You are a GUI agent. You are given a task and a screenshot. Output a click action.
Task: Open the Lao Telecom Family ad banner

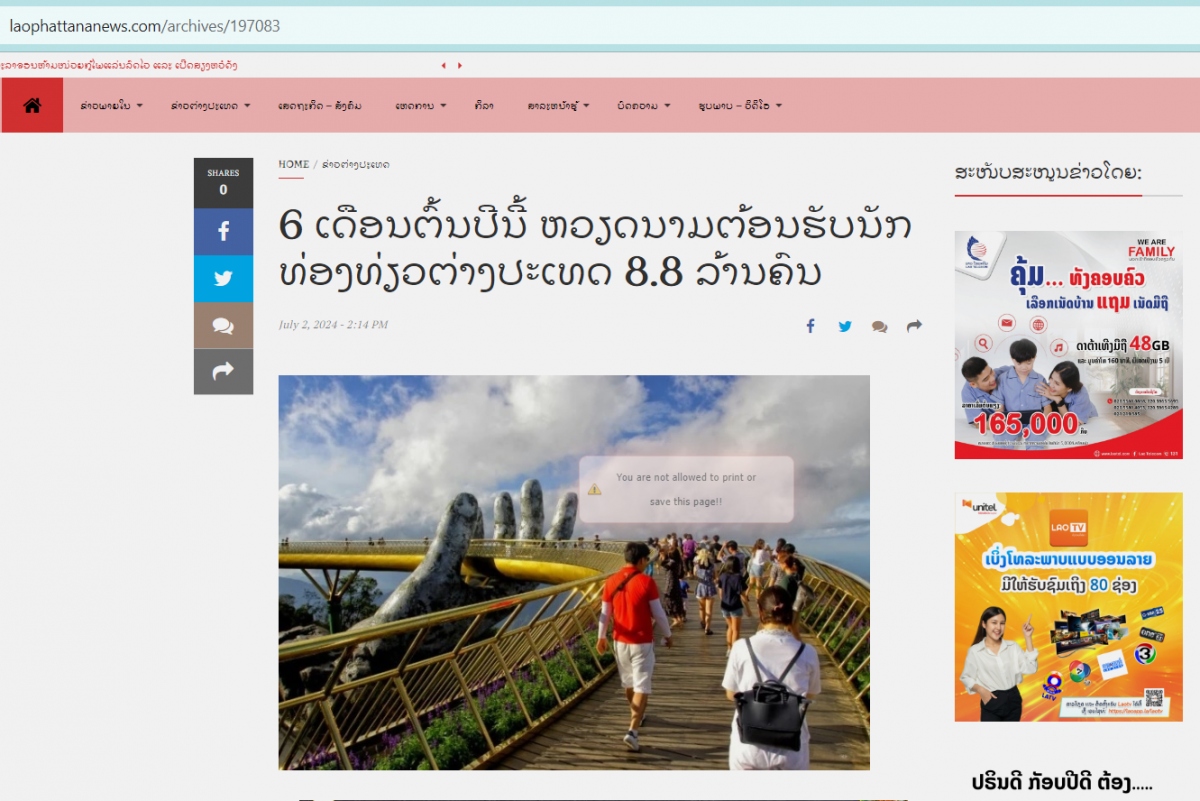[x=1068, y=345]
